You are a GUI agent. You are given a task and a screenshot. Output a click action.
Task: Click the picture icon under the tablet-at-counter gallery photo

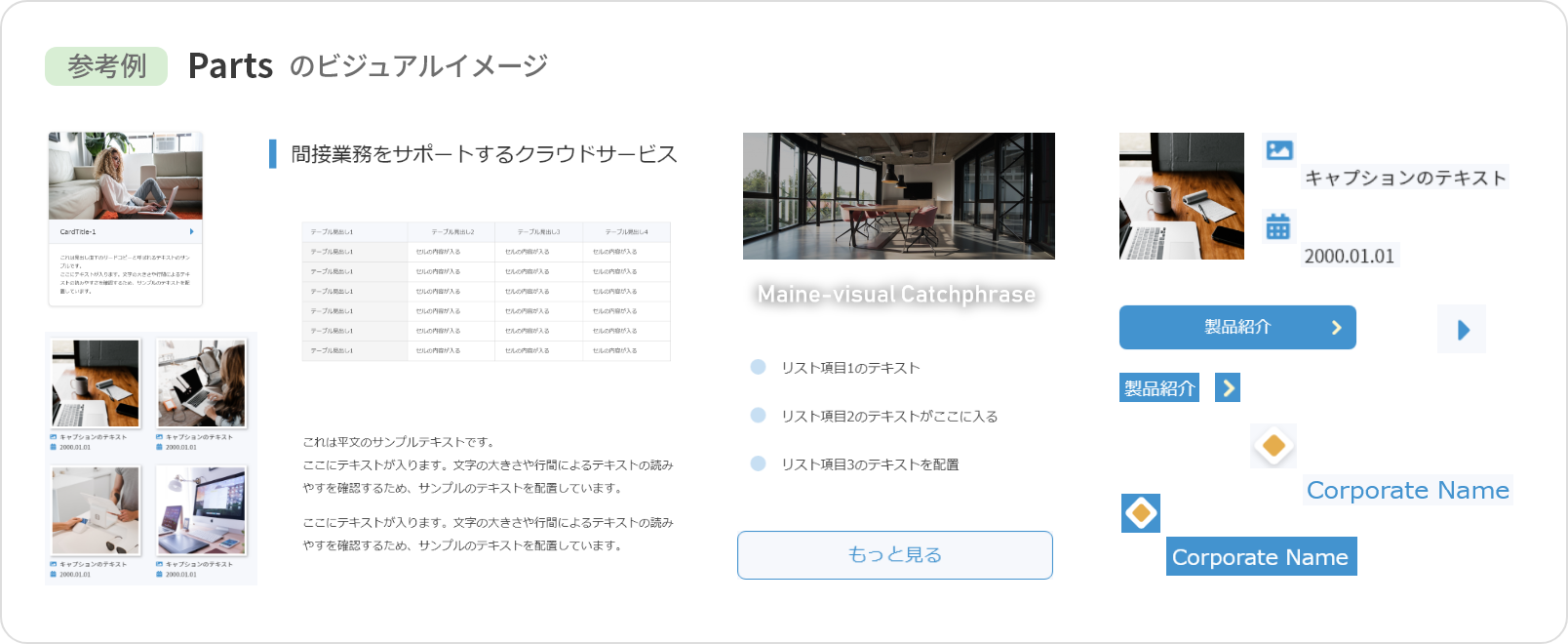pos(53,564)
